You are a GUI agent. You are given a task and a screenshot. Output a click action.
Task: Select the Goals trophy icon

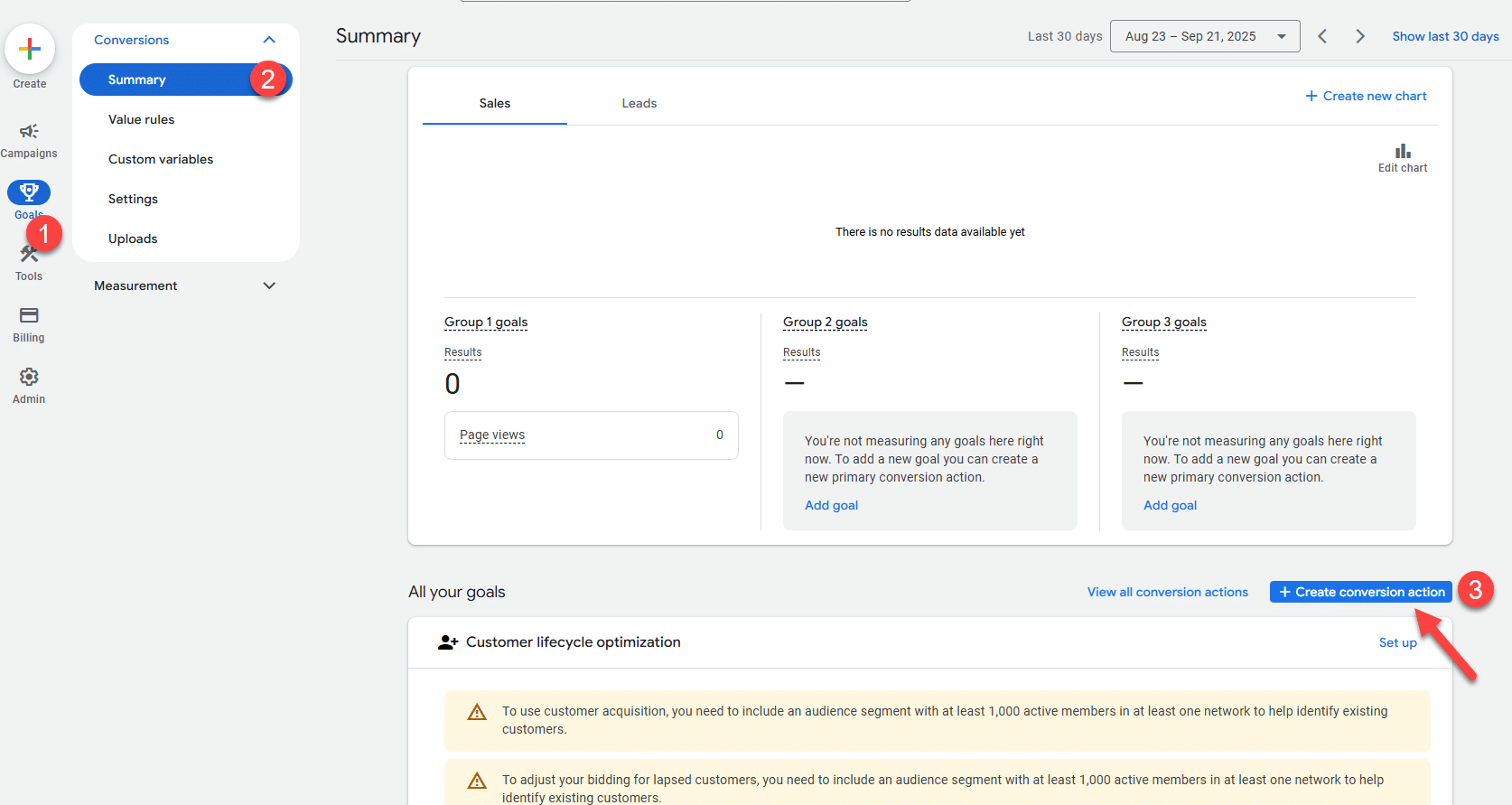(29, 192)
